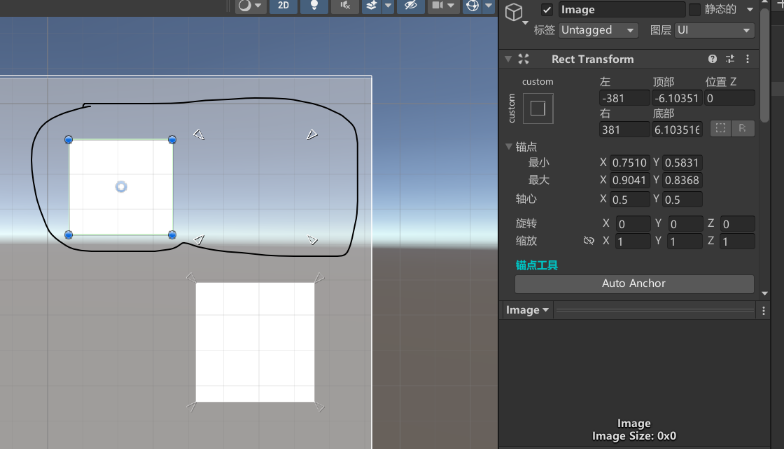Image resolution: width=784 pixels, height=449 pixels.
Task: Open the custom anchor presets box
Action: tap(538, 108)
